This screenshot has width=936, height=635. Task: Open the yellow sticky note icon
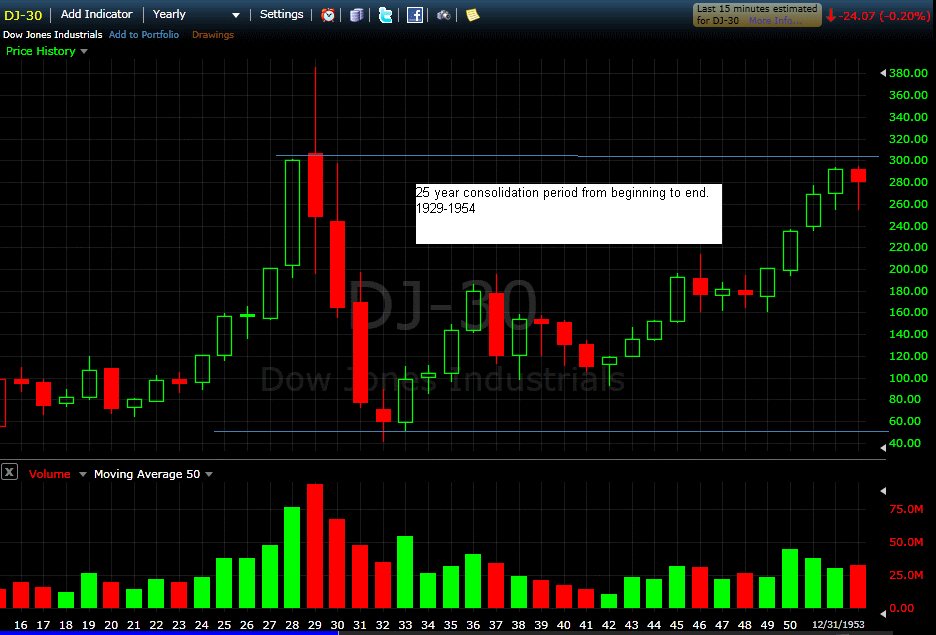[472, 15]
